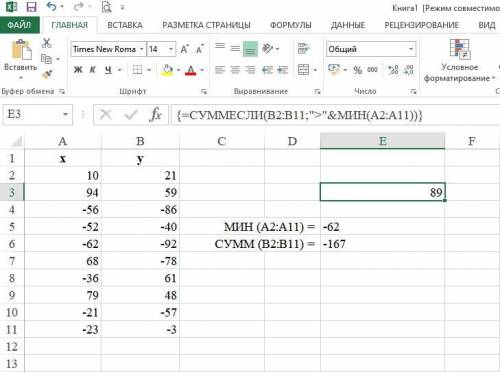500x372 pixels.
Task: Click Wrap Text icon
Action: point(303,49)
